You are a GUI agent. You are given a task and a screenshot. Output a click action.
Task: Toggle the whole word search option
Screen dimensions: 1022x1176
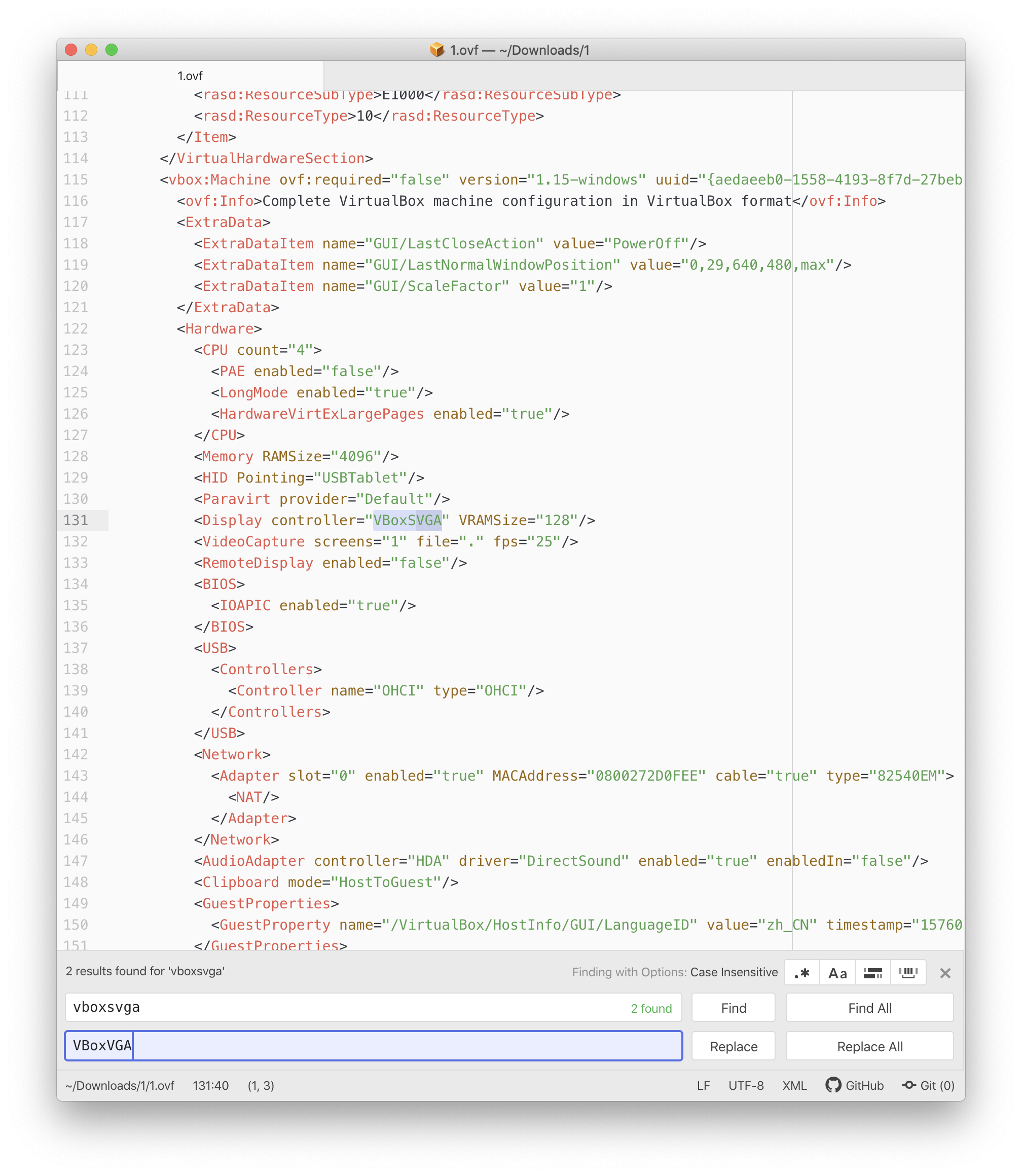coord(908,973)
